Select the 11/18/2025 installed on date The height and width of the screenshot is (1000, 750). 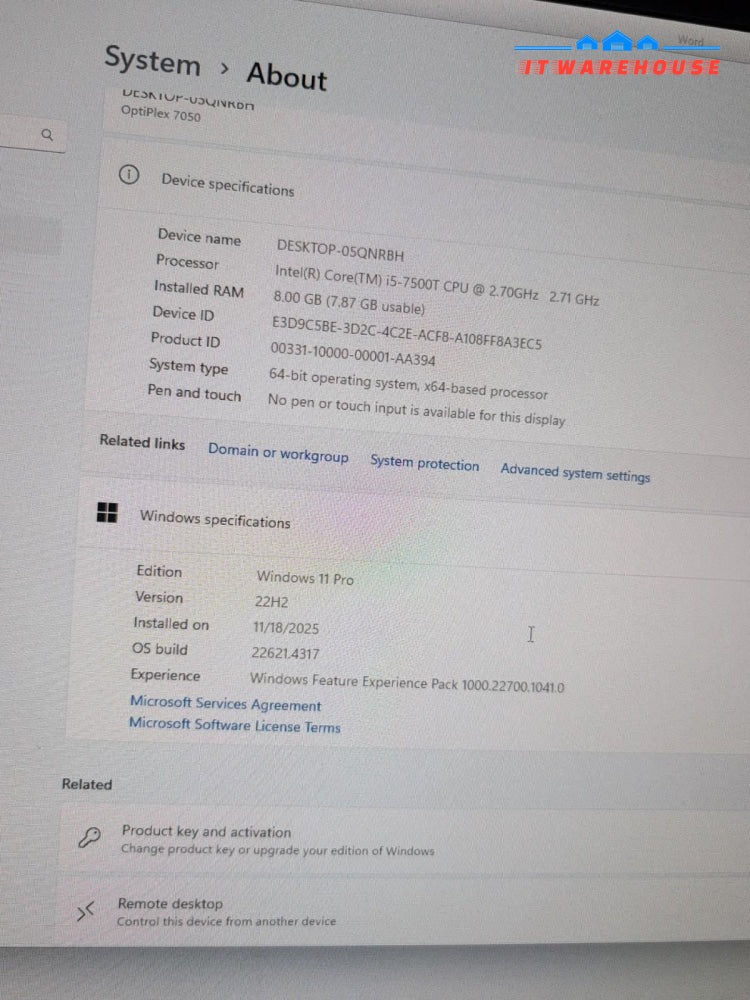coord(286,628)
